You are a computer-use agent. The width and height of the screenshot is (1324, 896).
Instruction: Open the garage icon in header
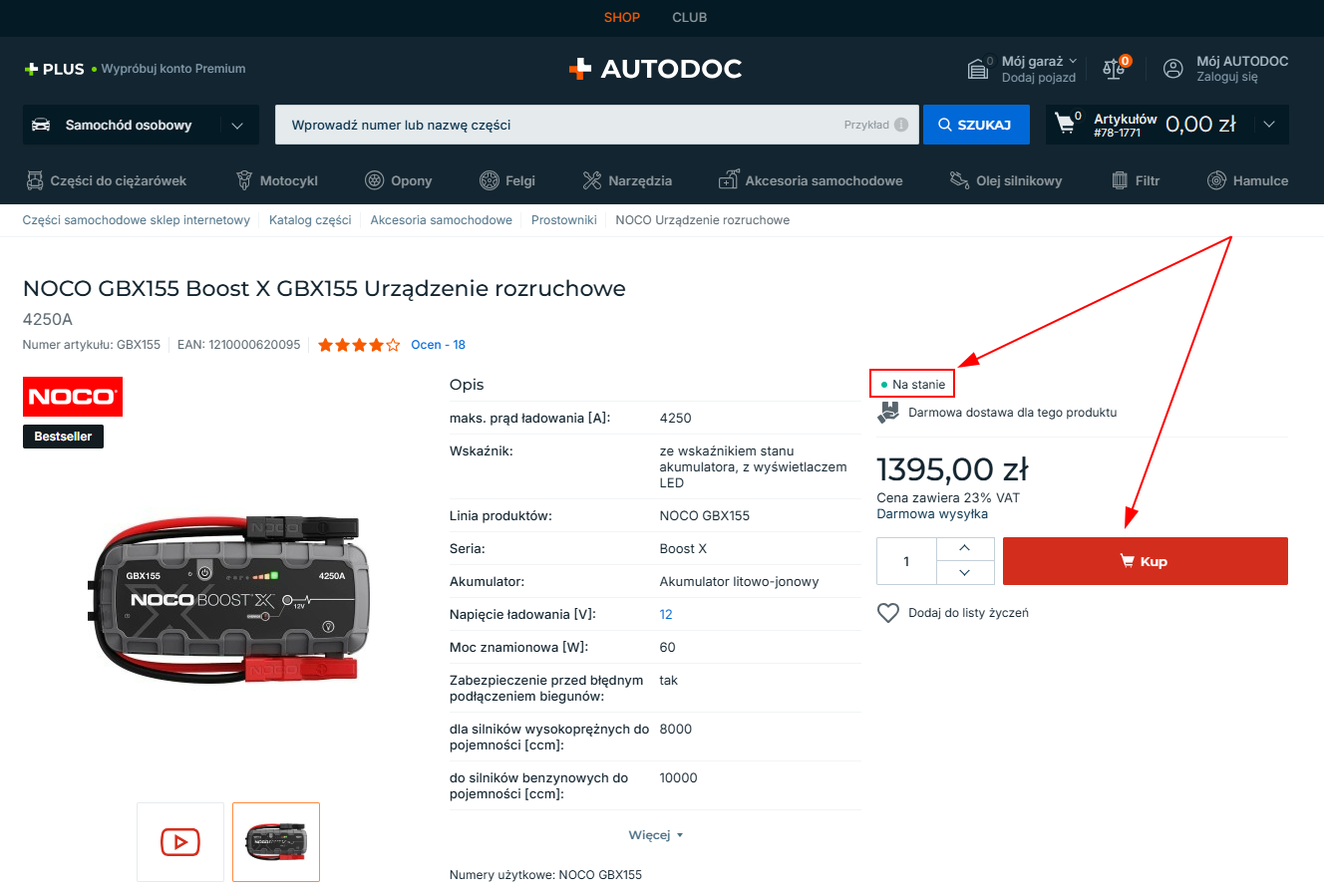pyautogui.click(x=978, y=69)
